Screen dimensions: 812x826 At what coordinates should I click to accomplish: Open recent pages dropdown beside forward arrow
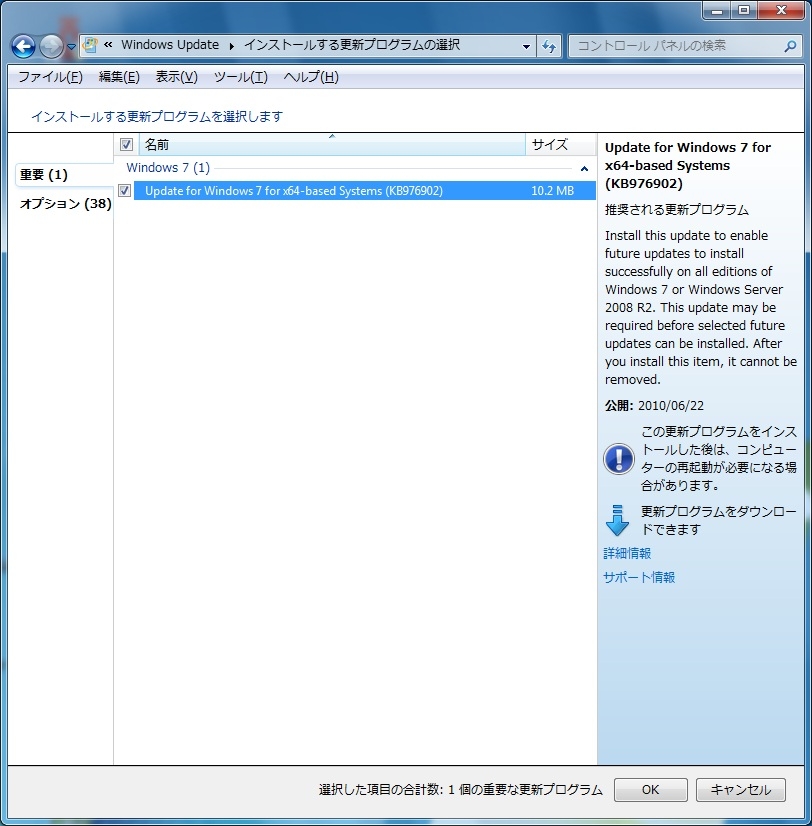point(71,47)
